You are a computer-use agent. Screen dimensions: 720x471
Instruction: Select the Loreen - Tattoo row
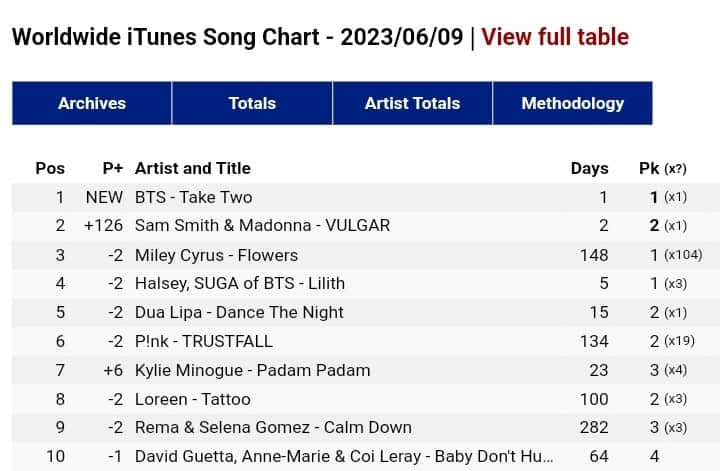pos(193,399)
